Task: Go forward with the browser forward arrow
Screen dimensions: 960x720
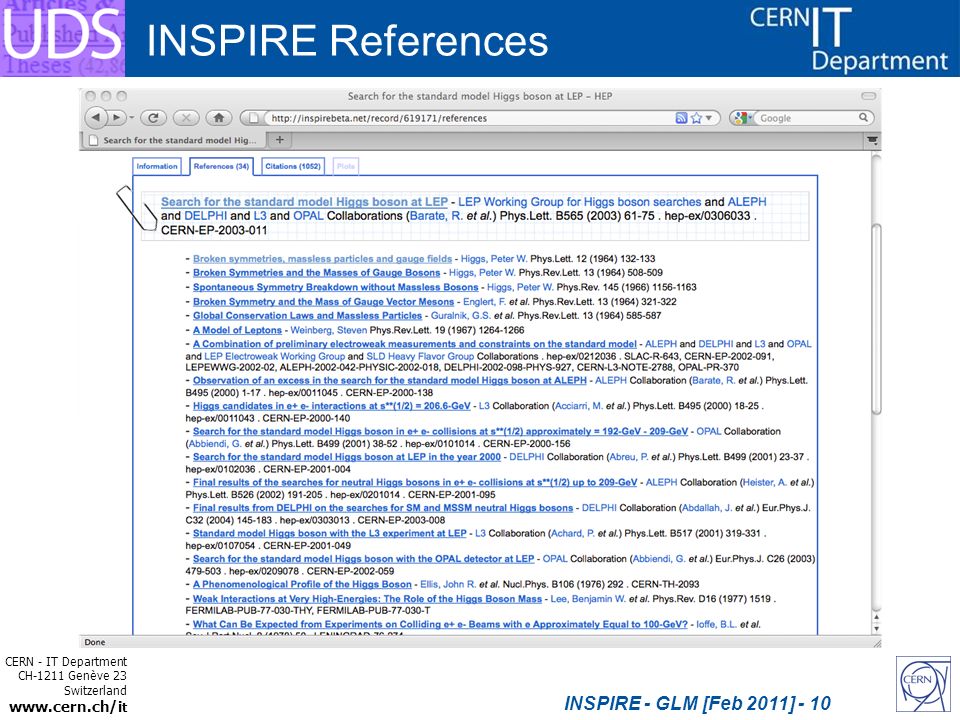Action: (x=116, y=117)
